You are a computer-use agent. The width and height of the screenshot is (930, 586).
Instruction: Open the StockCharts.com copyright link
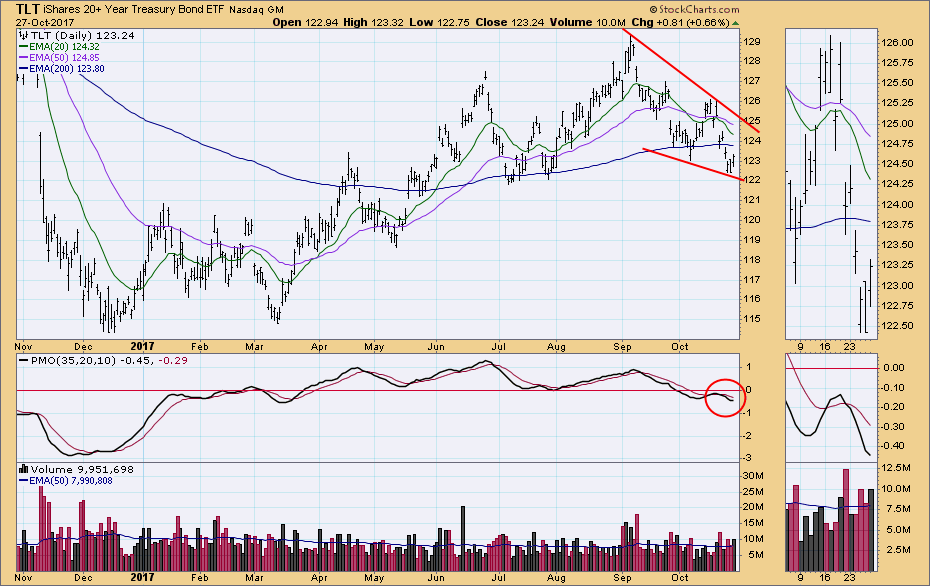coord(695,9)
